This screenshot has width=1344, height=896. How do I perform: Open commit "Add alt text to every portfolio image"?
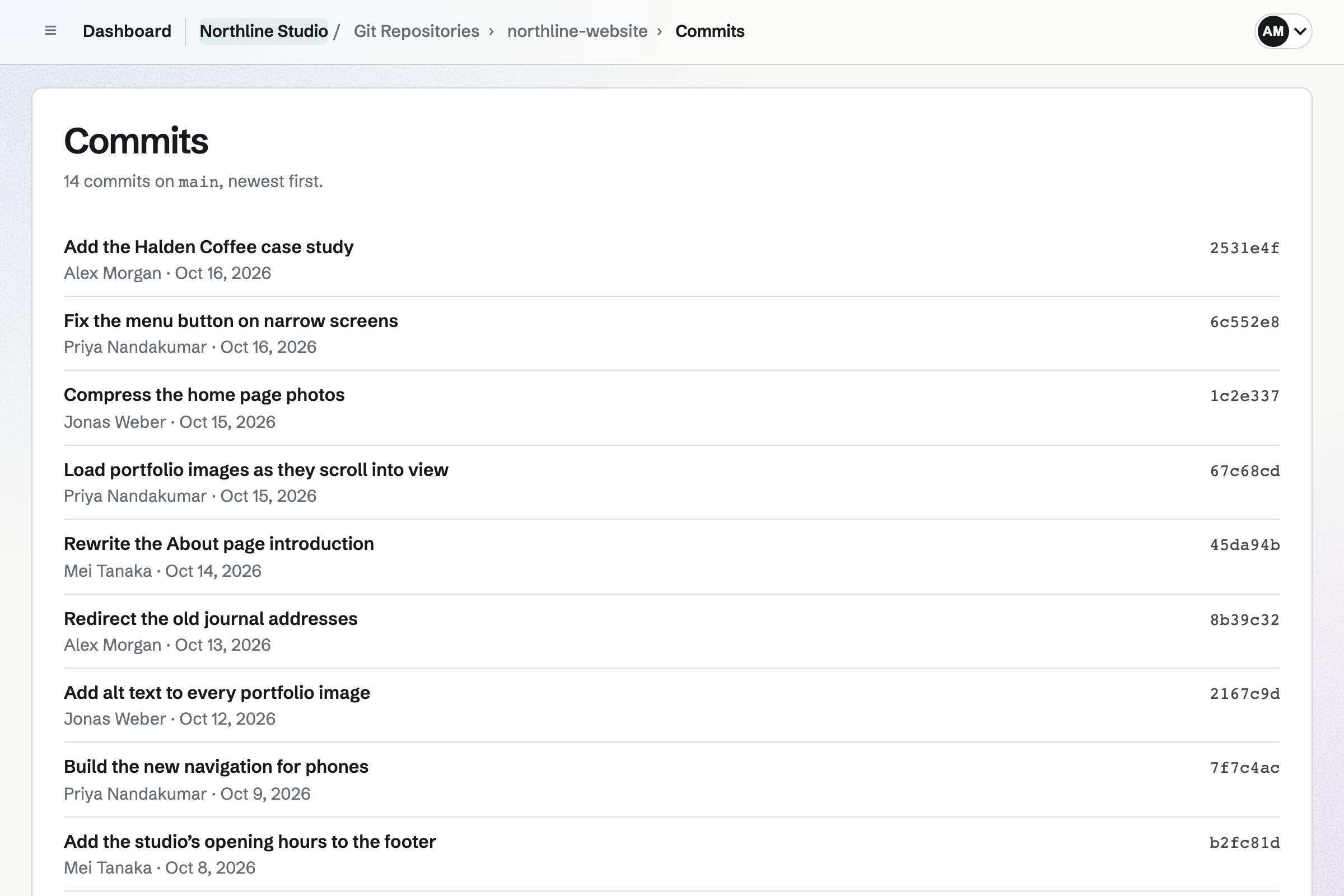[x=217, y=693]
